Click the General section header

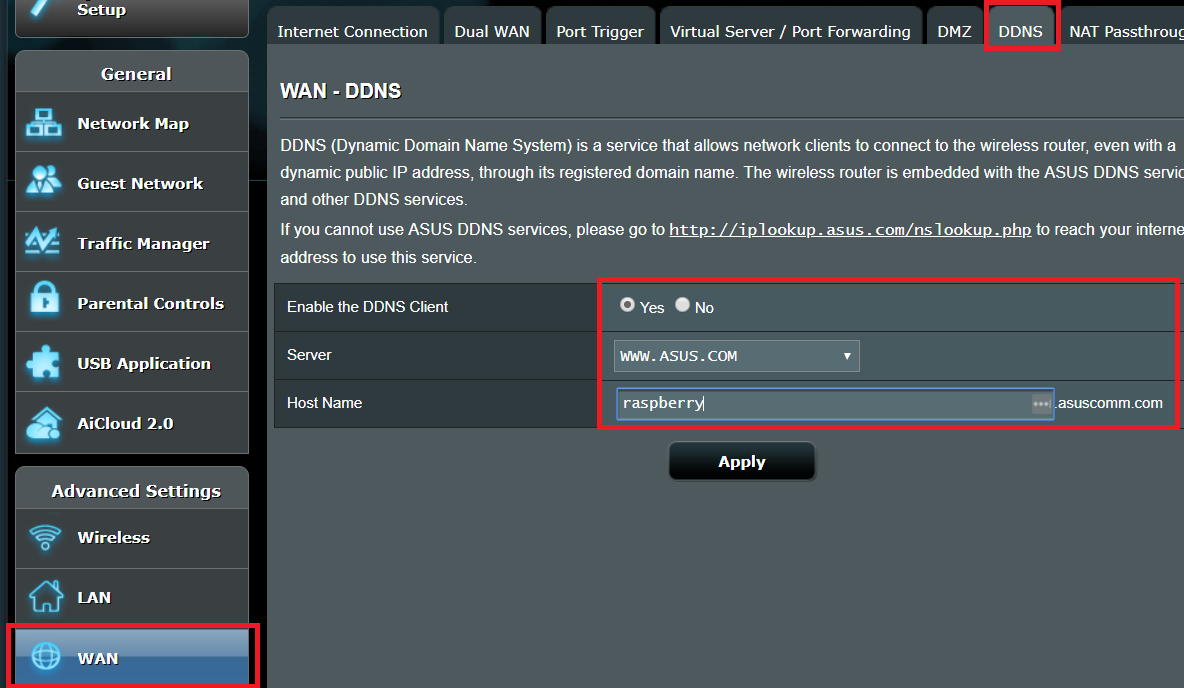click(x=136, y=74)
